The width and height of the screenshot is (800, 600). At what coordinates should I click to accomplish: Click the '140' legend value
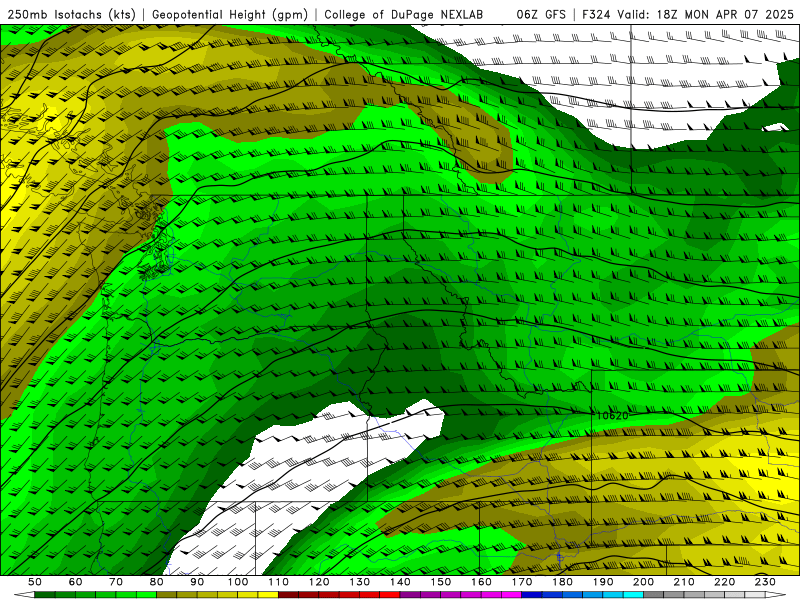click(x=400, y=582)
